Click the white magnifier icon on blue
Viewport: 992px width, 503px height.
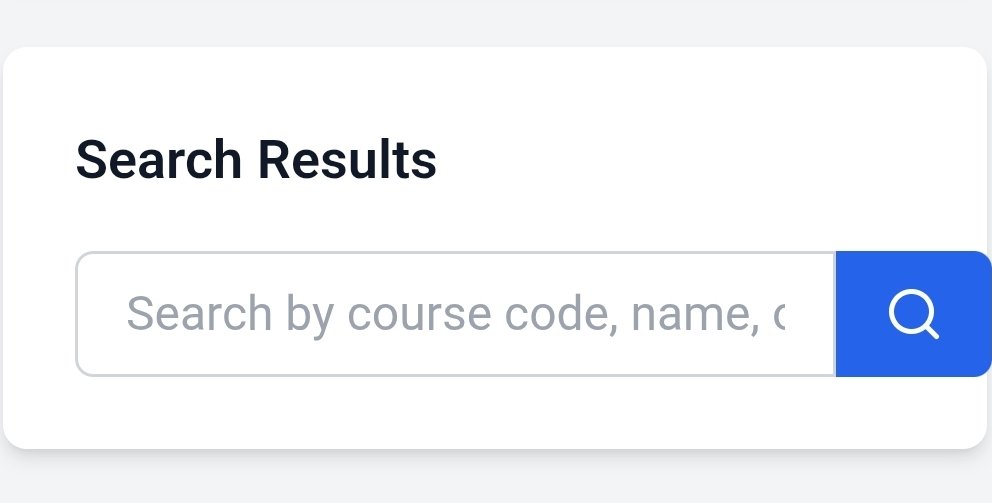click(913, 315)
